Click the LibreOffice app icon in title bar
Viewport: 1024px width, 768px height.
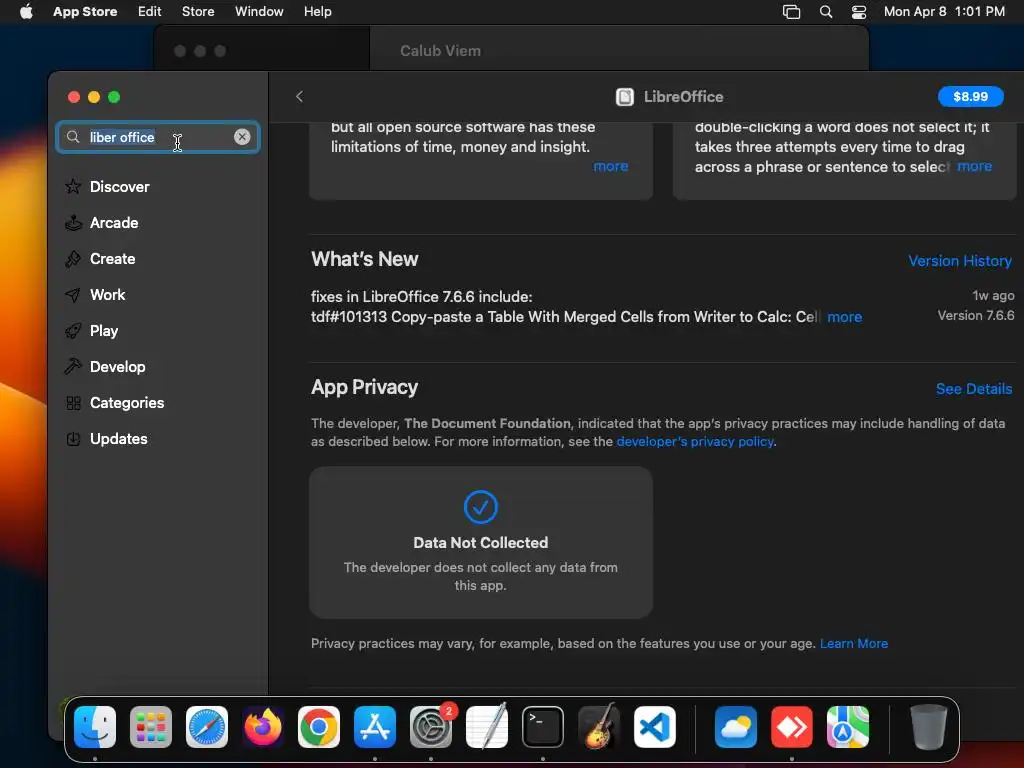[624, 97]
